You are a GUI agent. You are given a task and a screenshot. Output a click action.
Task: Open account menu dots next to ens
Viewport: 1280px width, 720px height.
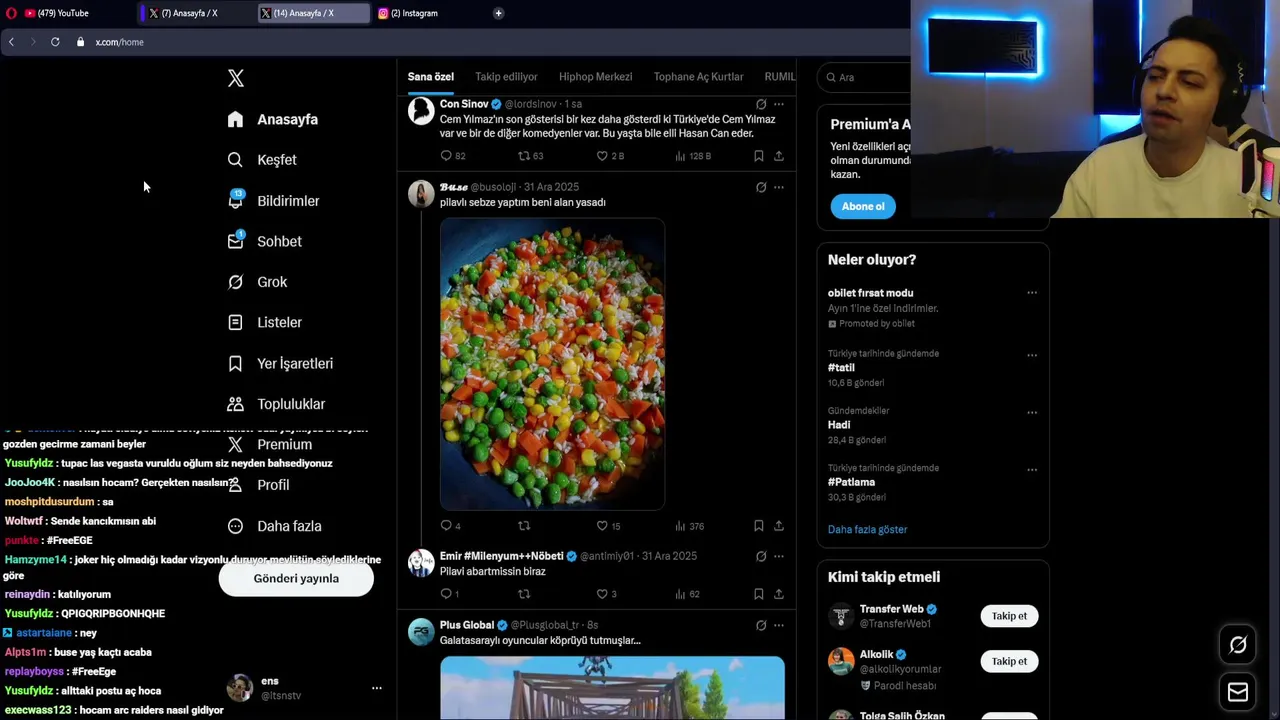click(377, 688)
